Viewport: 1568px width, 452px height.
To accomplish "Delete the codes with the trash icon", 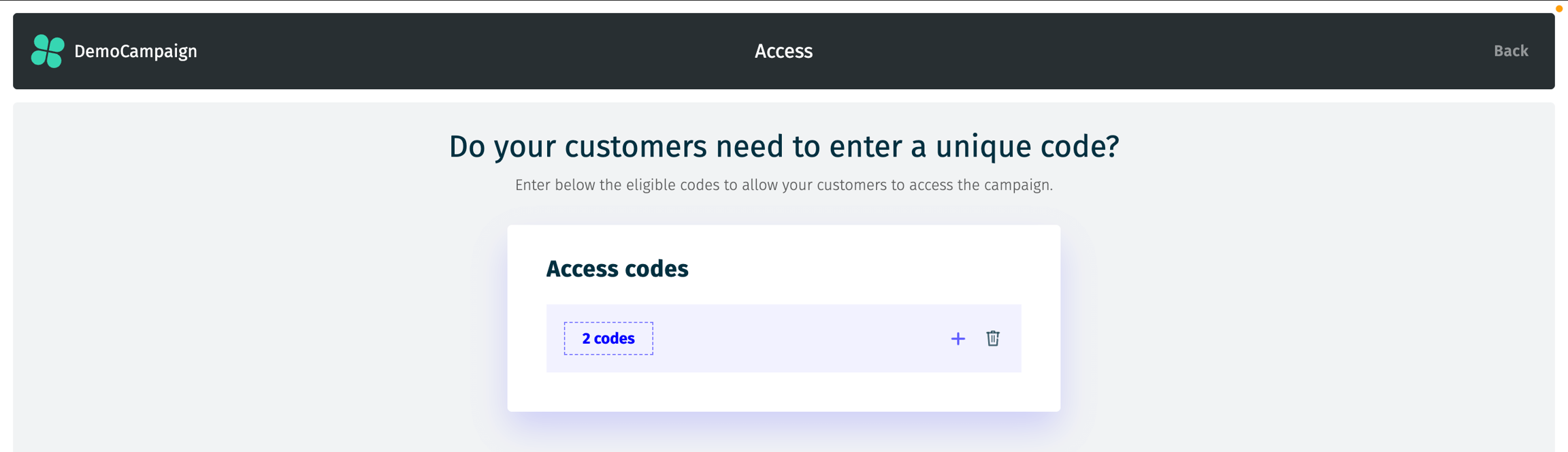I will (993, 338).
